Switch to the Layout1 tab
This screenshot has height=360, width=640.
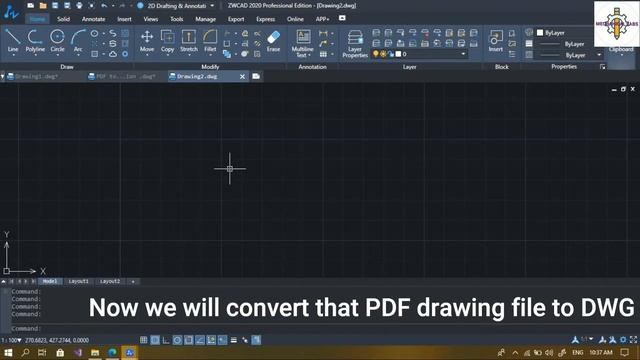[x=78, y=281]
